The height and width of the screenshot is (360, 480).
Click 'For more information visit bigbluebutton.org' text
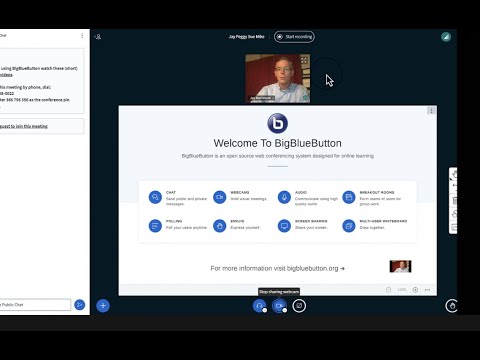(x=277, y=268)
